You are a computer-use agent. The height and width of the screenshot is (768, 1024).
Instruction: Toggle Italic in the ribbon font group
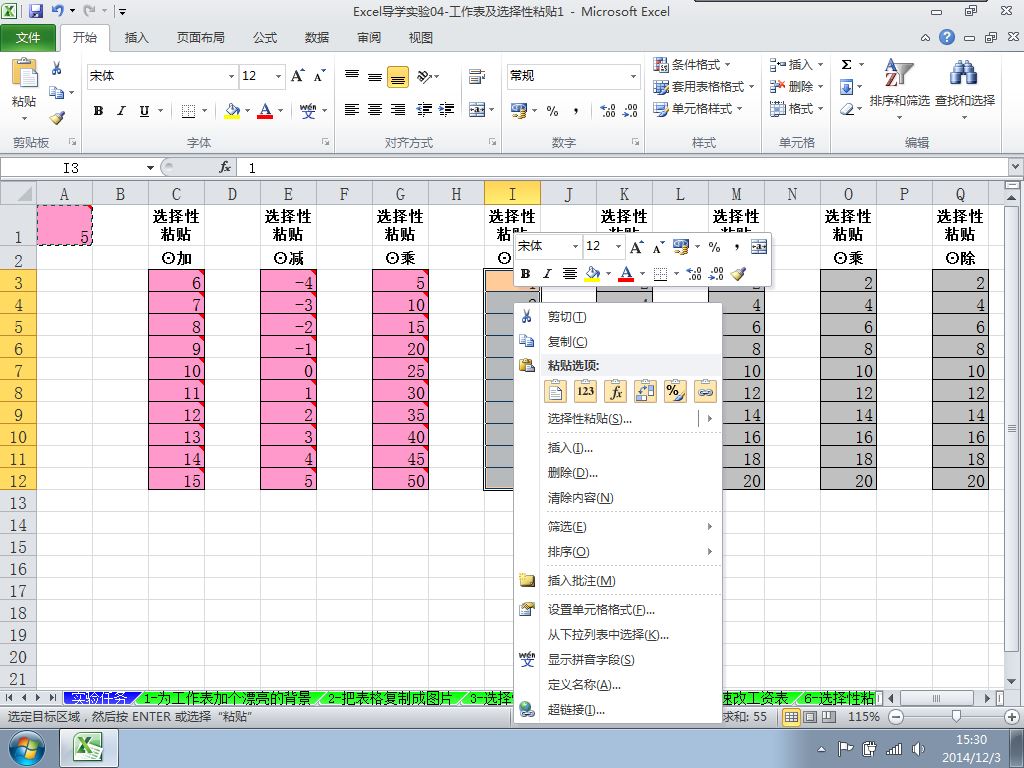point(121,110)
